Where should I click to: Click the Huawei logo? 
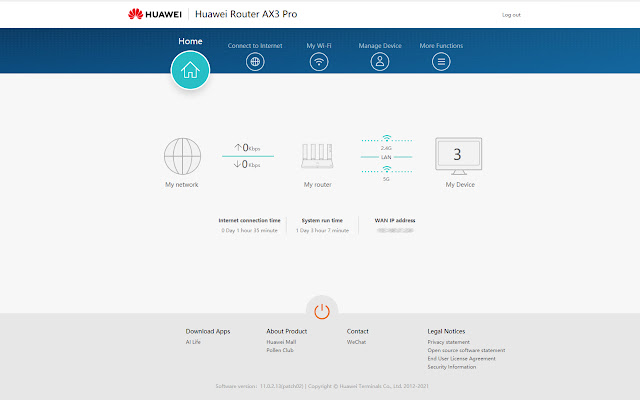coord(155,14)
